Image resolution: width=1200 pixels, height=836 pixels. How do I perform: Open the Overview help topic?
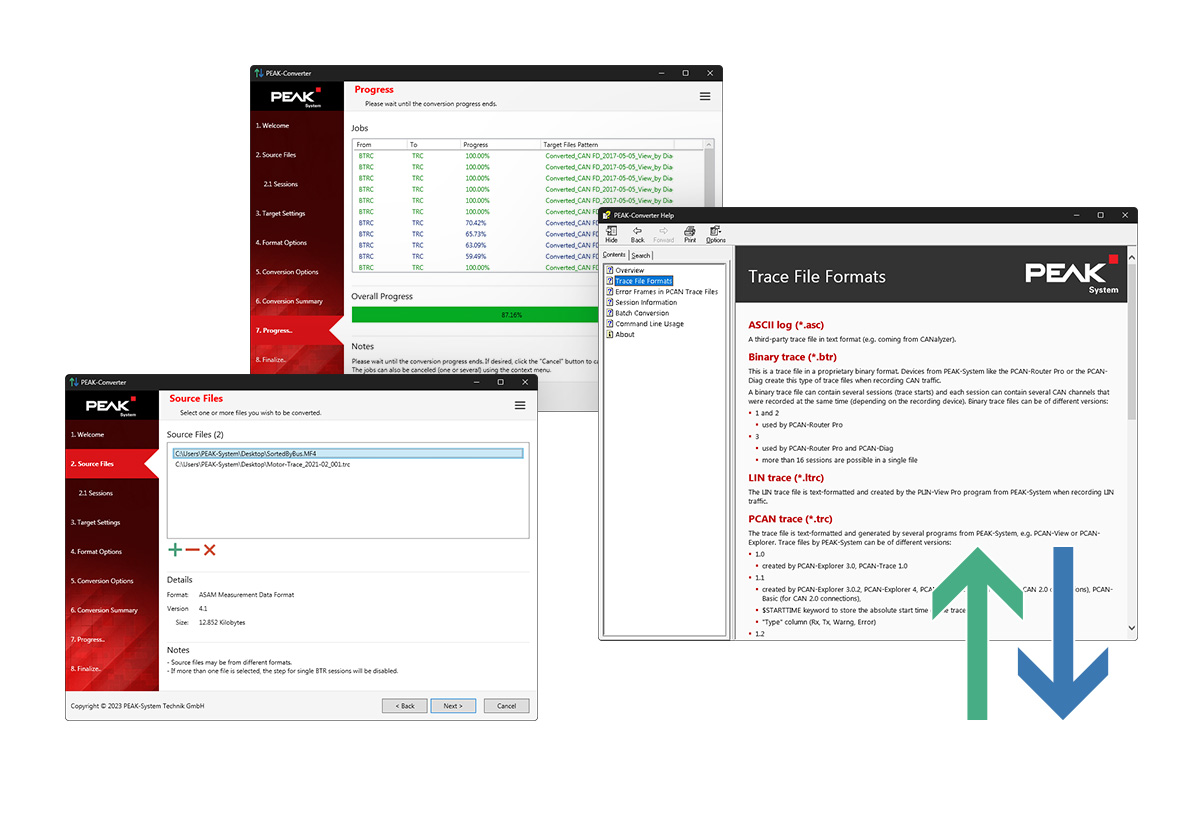click(x=629, y=271)
